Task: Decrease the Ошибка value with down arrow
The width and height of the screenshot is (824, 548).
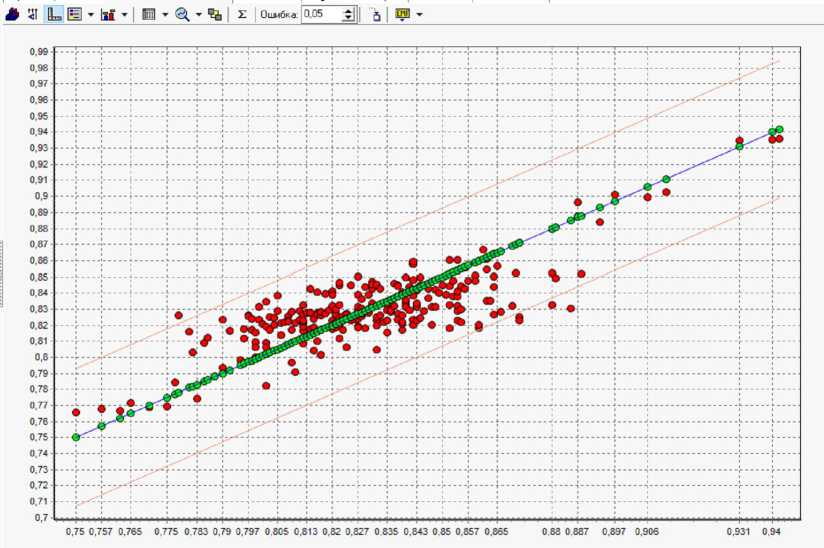Action: [x=347, y=19]
